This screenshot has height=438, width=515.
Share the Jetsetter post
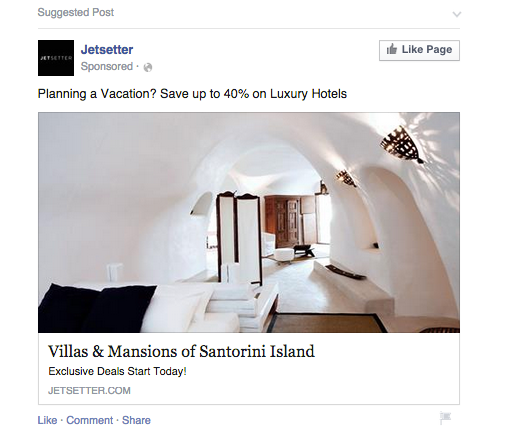(136, 420)
